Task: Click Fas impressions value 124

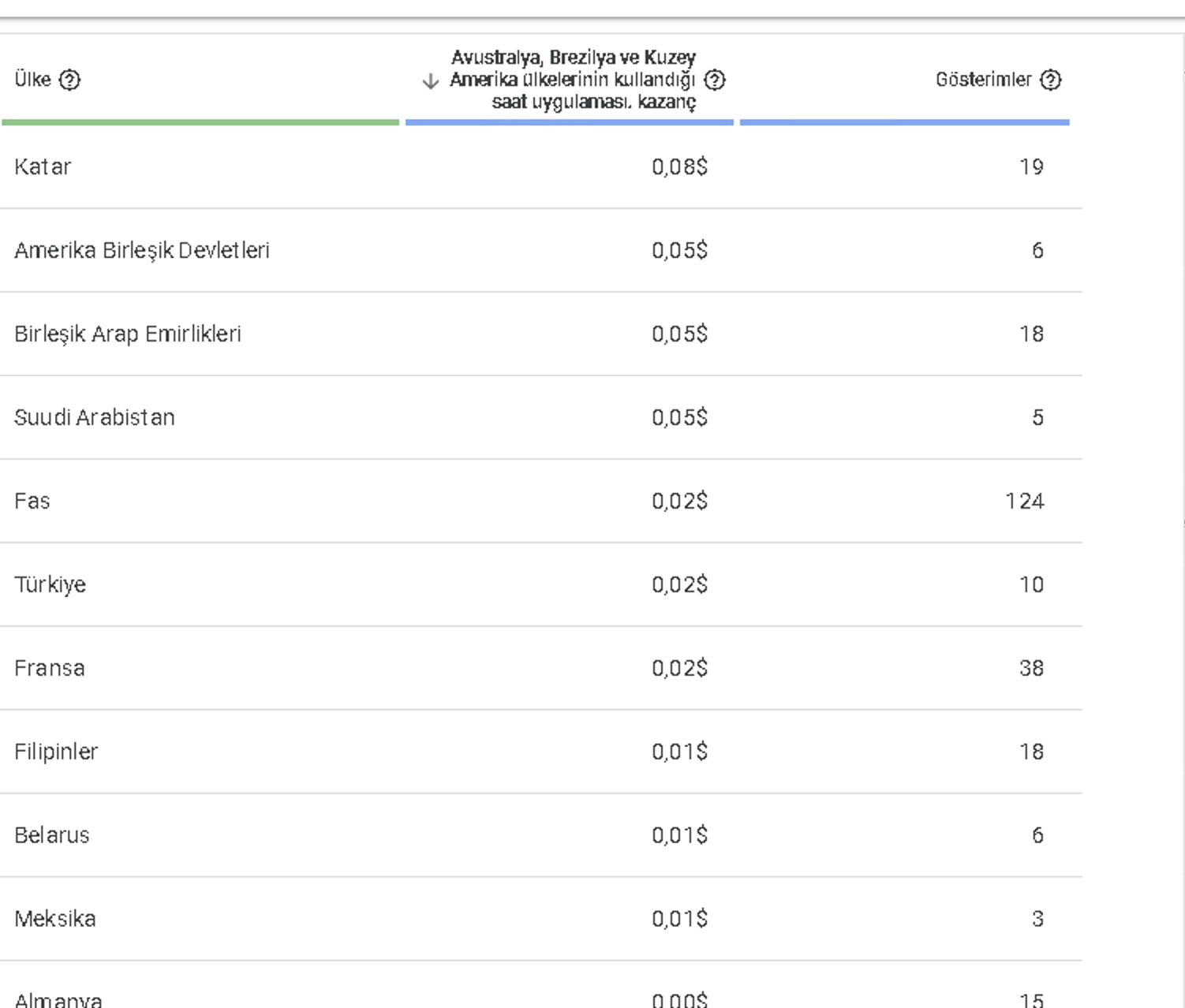Action: 1025,502
